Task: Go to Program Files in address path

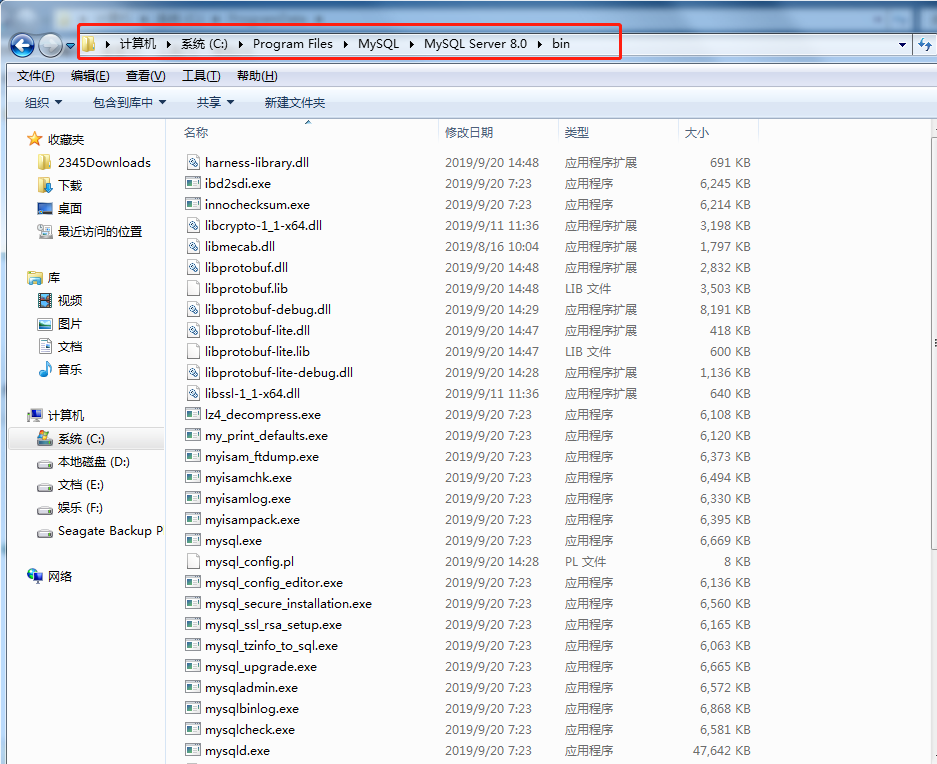Action: coord(293,44)
